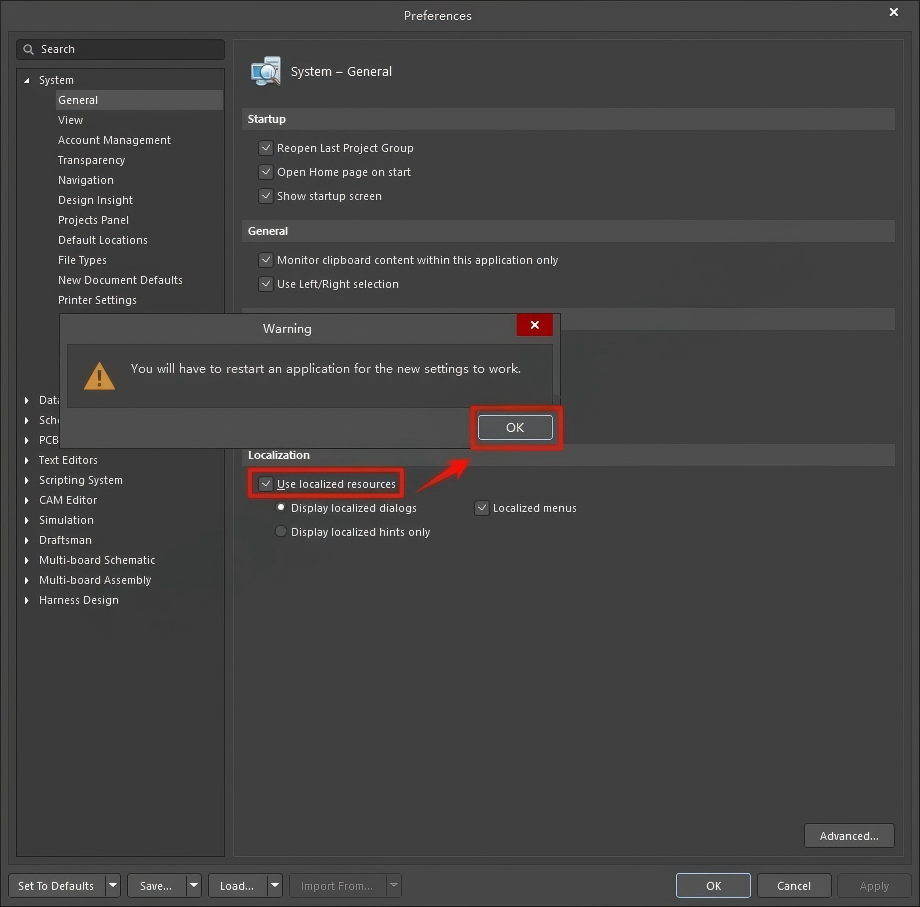Toggle Reopen Last Project Group checkbox

(x=266, y=148)
